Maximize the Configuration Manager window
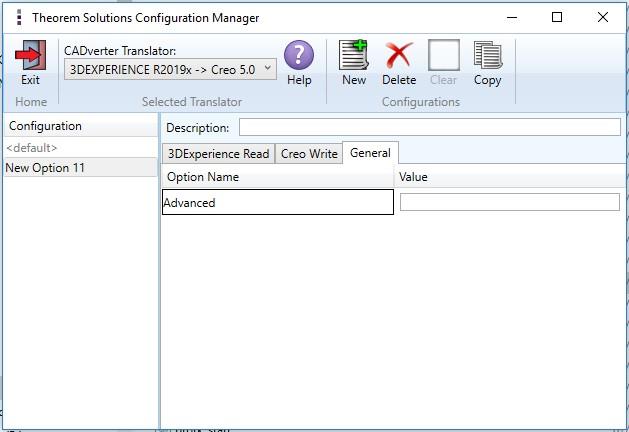The image size is (629, 432). 557,17
